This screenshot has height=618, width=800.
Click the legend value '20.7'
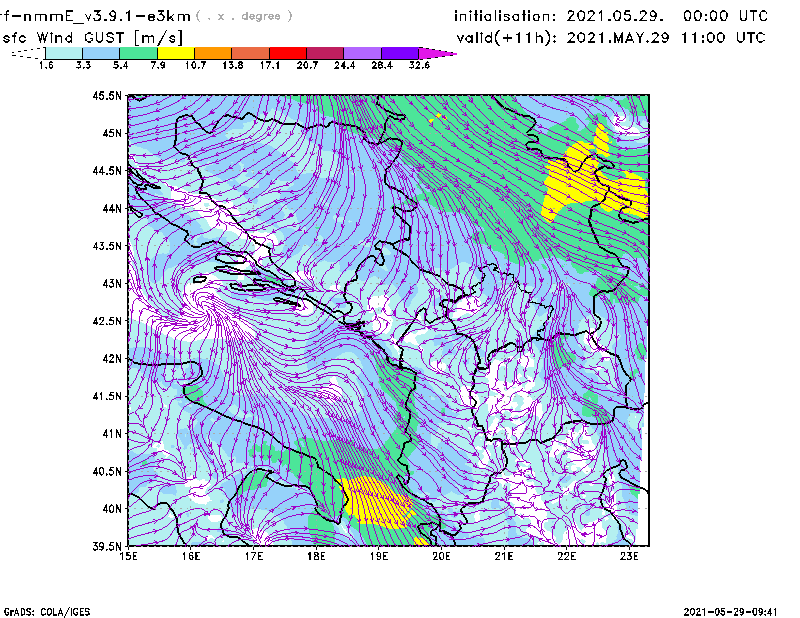307,65
